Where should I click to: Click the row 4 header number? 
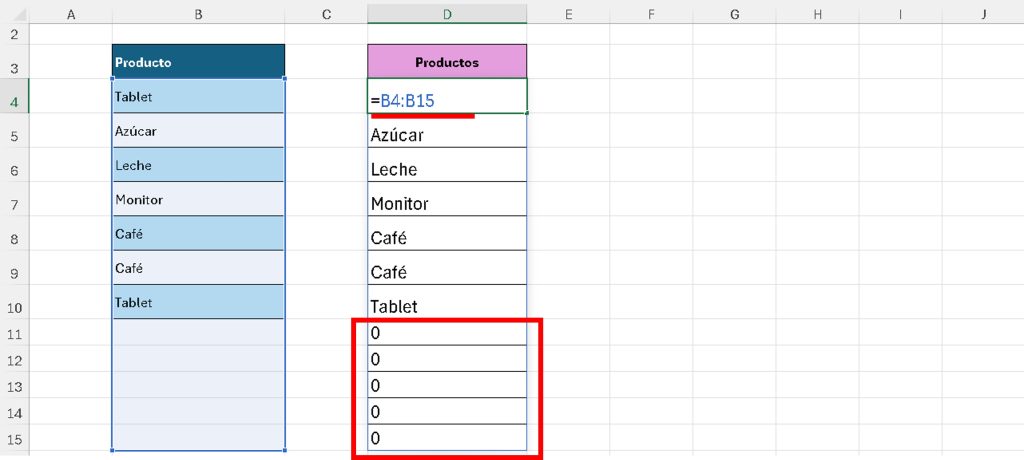14,102
